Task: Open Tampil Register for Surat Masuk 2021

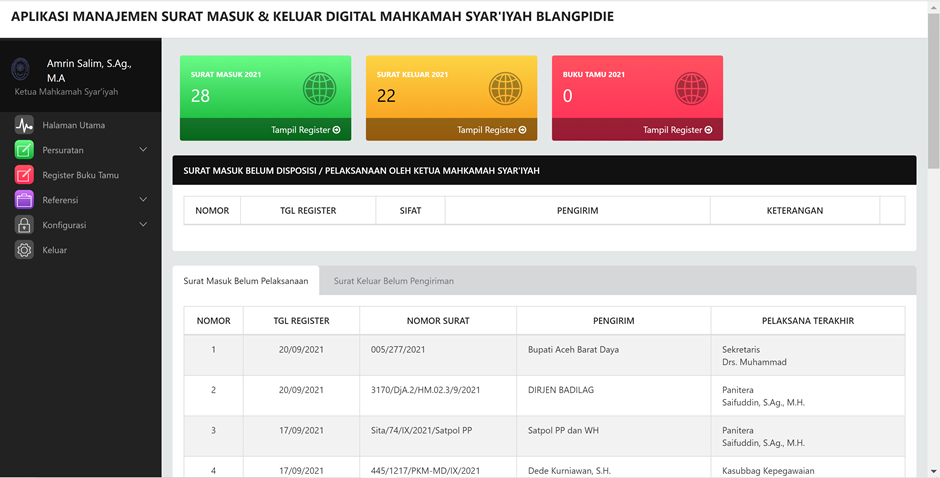Action: point(305,130)
